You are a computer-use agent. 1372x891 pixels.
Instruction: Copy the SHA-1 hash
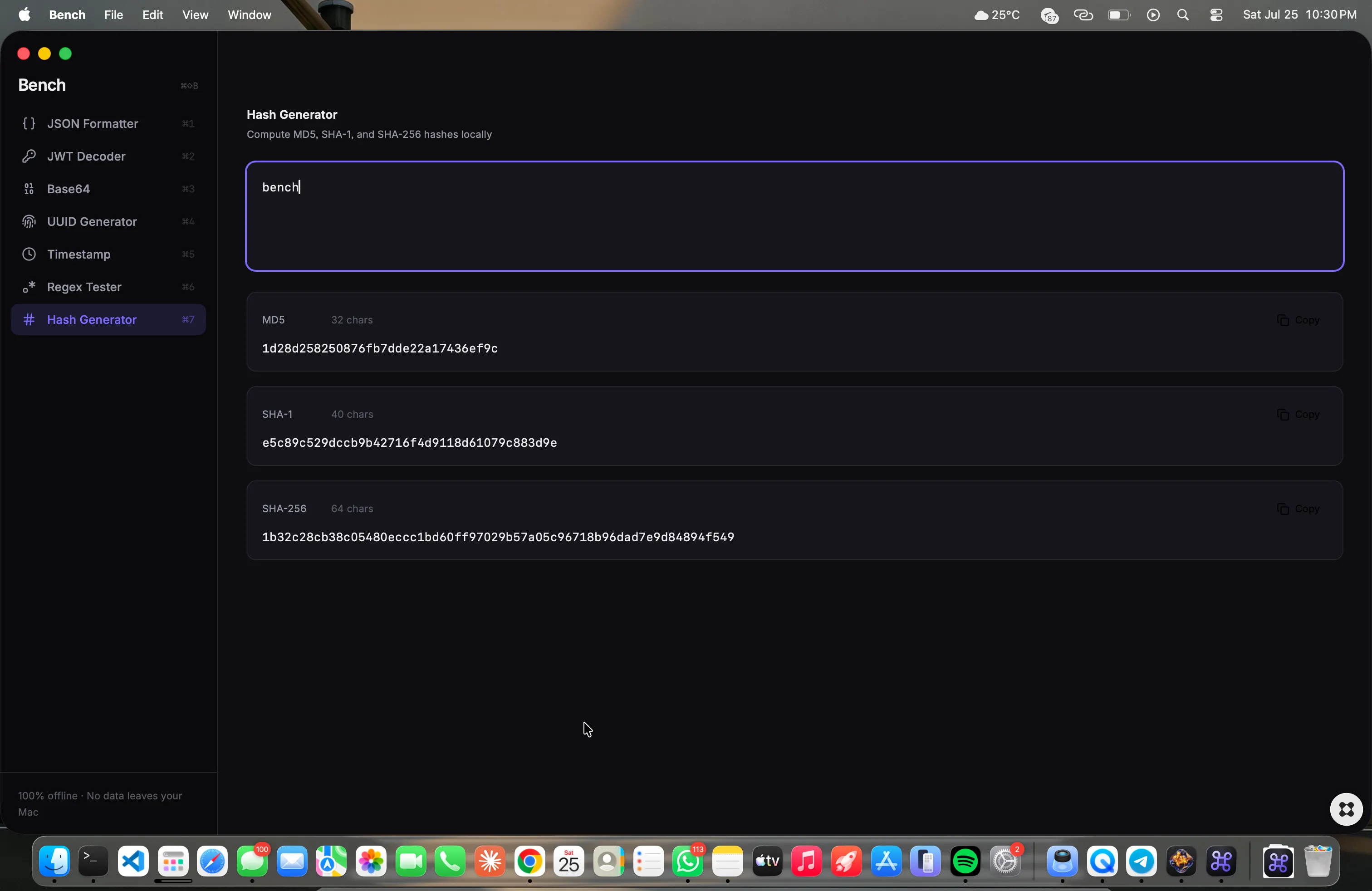click(x=1298, y=415)
